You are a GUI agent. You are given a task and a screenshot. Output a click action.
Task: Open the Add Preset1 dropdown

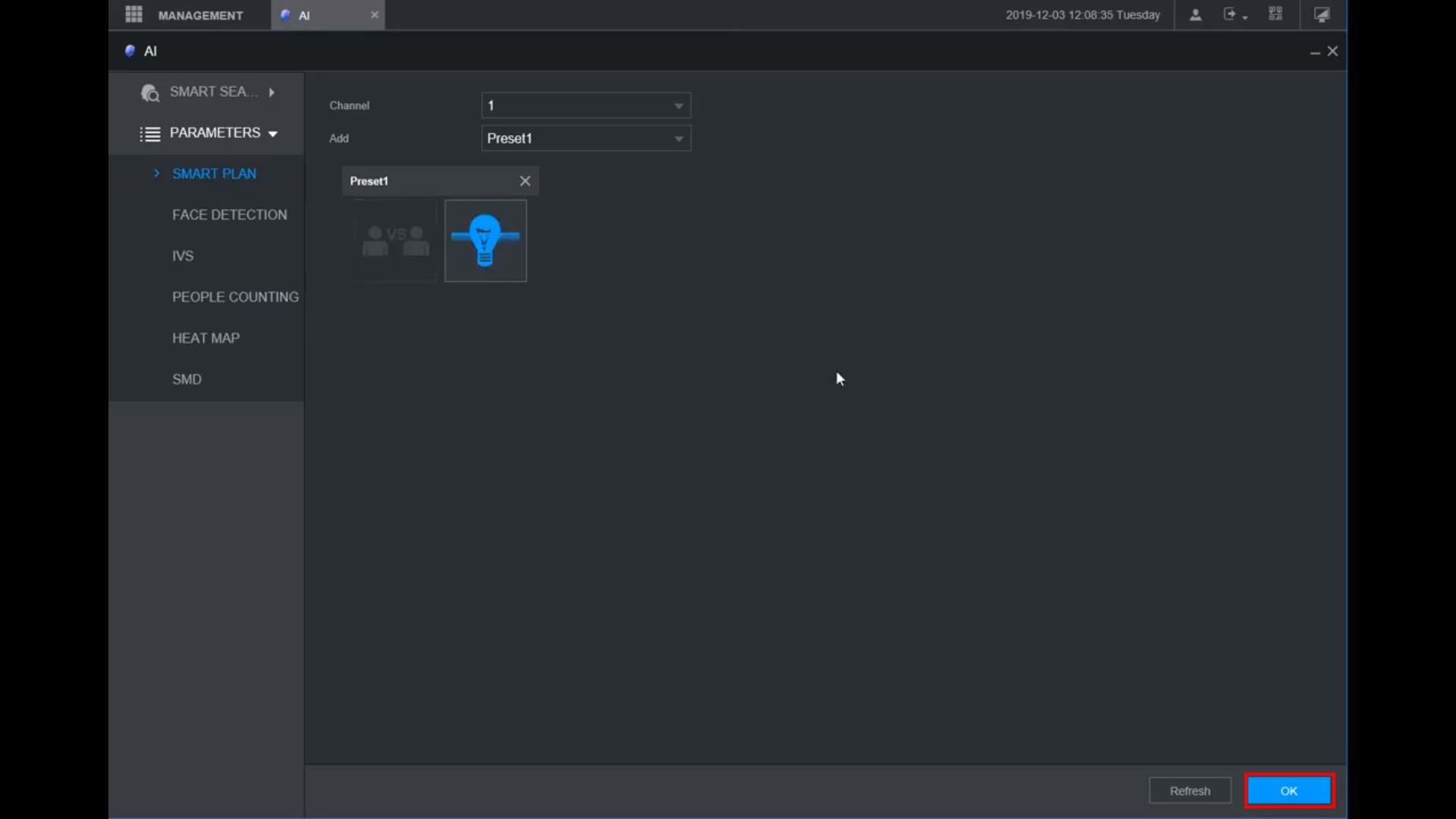click(585, 139)
